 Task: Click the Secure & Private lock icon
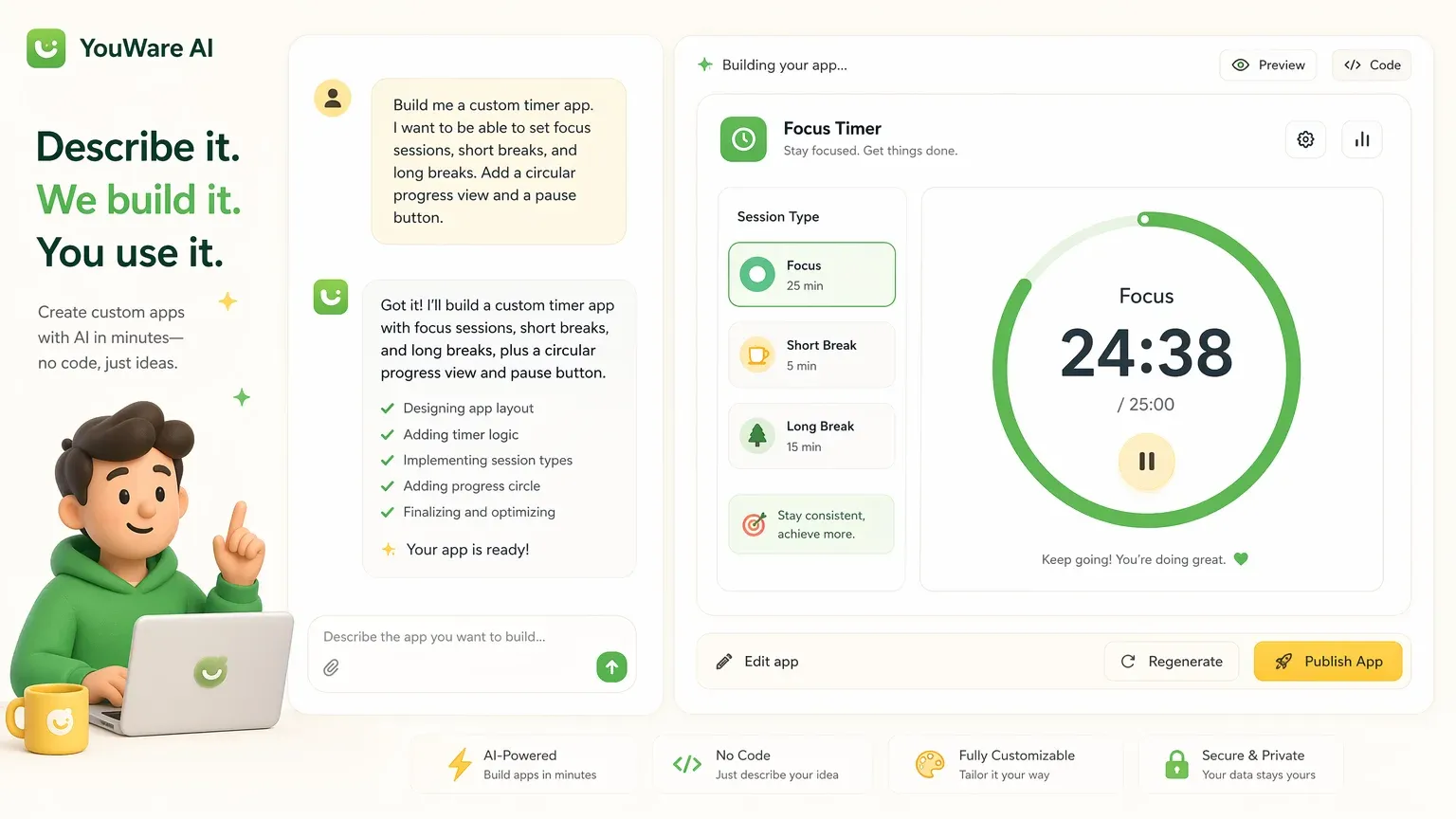coord(1176,764)
